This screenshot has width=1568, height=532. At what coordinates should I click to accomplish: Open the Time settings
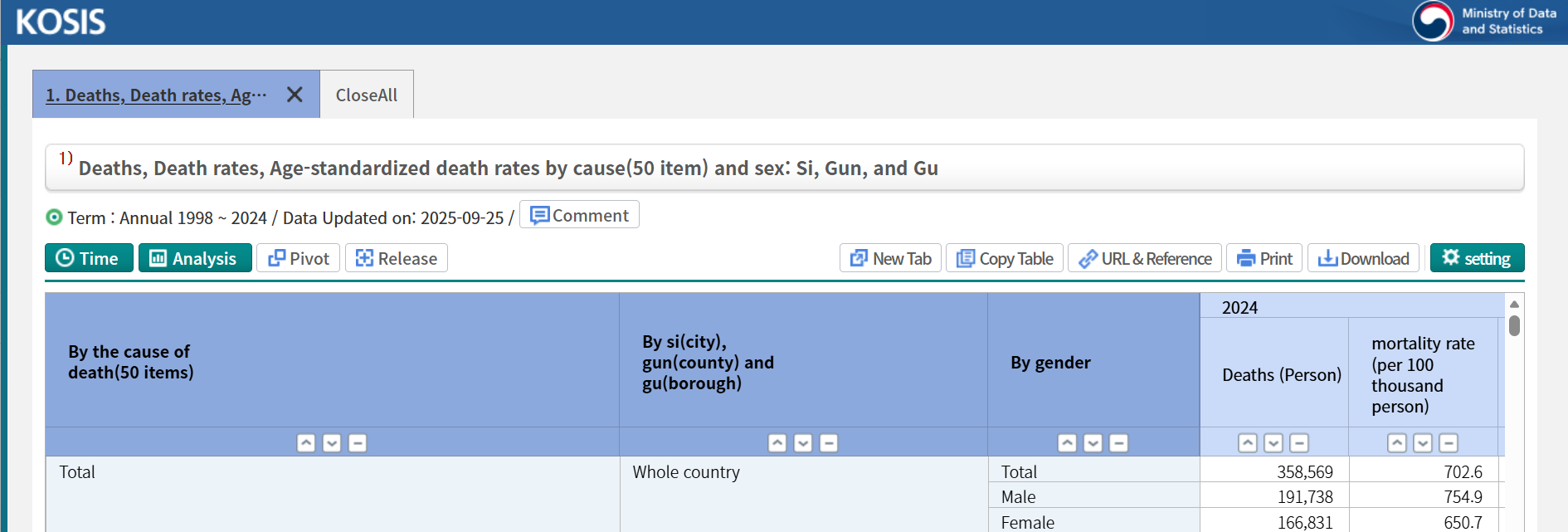click(x=89, y=258)
